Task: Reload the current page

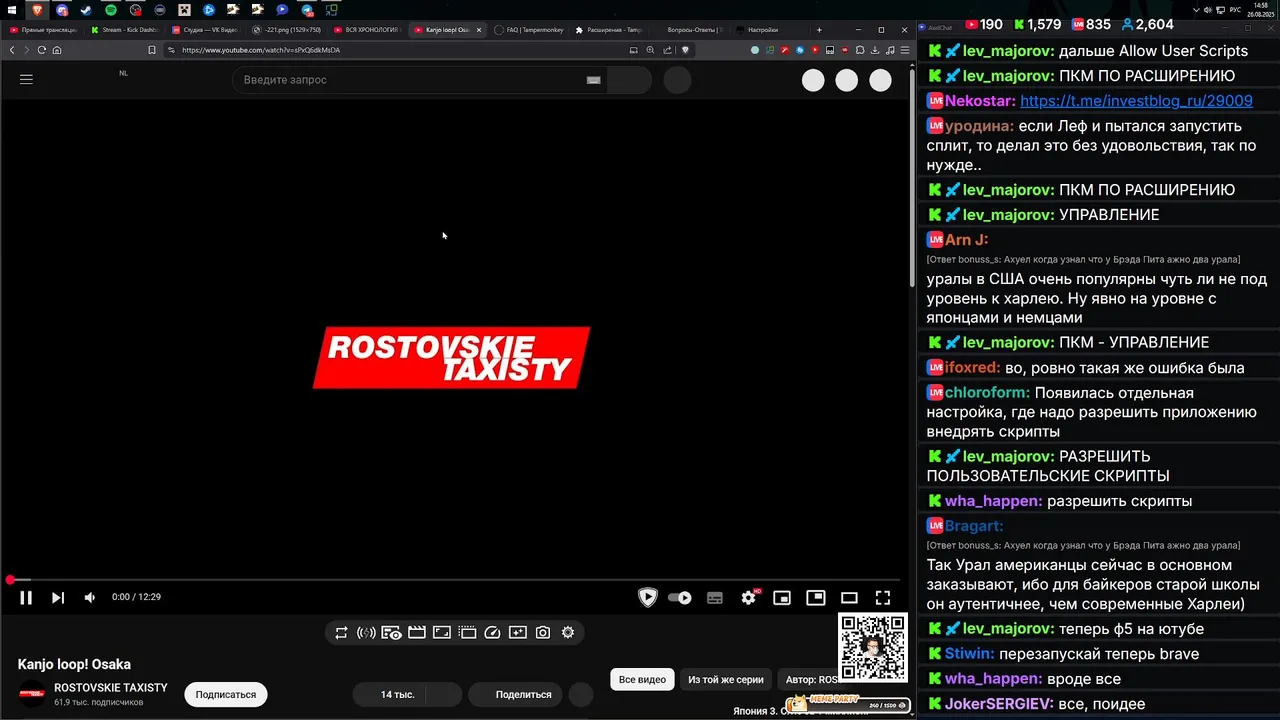Action: (x=42, y=50)
